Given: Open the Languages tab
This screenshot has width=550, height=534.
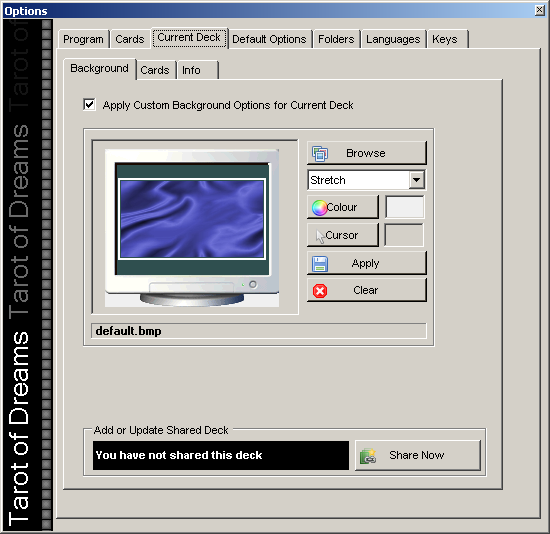Looking at the screenshot, I should pyautogui.click(x=393, y=39).
